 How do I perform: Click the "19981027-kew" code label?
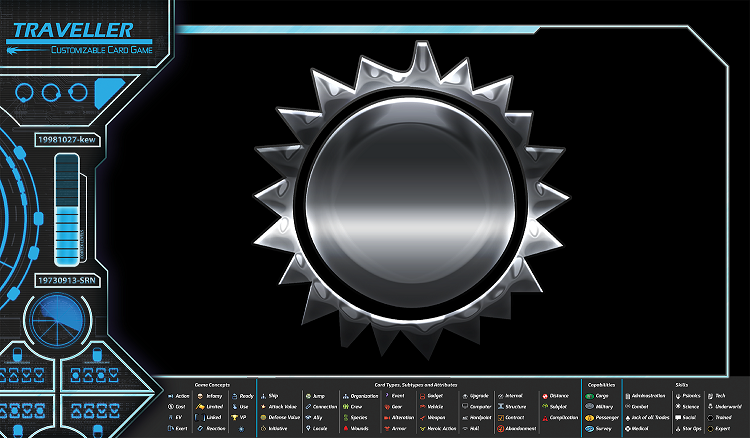point(67,140)
